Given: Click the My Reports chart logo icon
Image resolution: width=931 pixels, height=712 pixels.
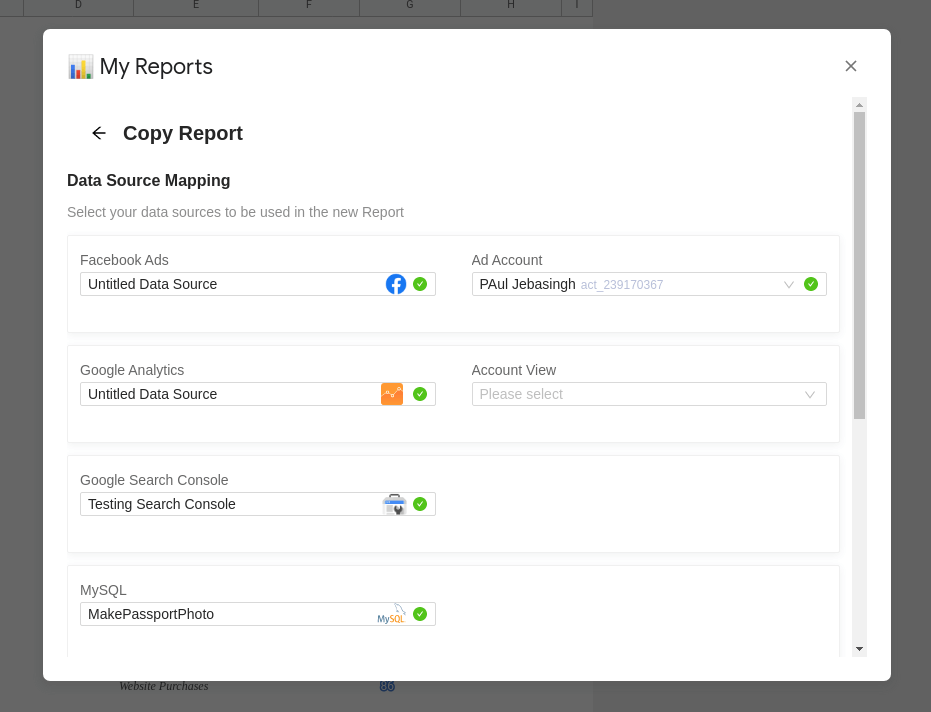Looking at the screenshot, I should (x=81, y=67).
